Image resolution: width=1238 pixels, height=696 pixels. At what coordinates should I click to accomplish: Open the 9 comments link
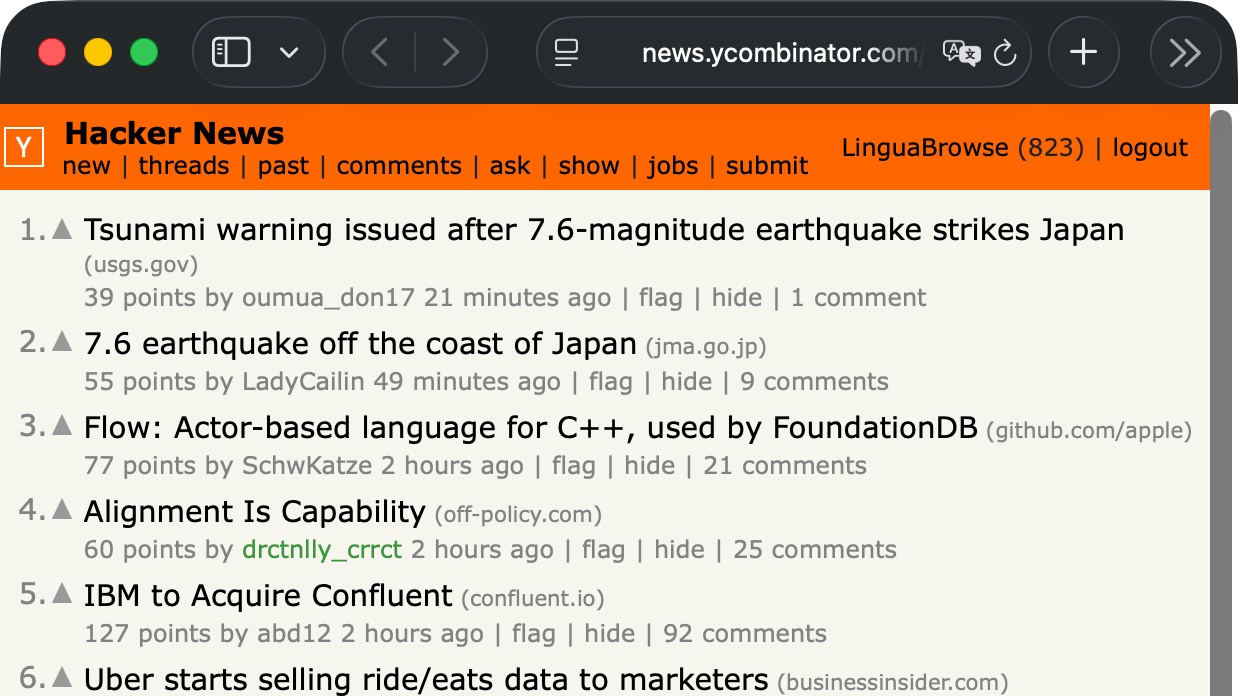pyautogui.click(x=815, y=382)
